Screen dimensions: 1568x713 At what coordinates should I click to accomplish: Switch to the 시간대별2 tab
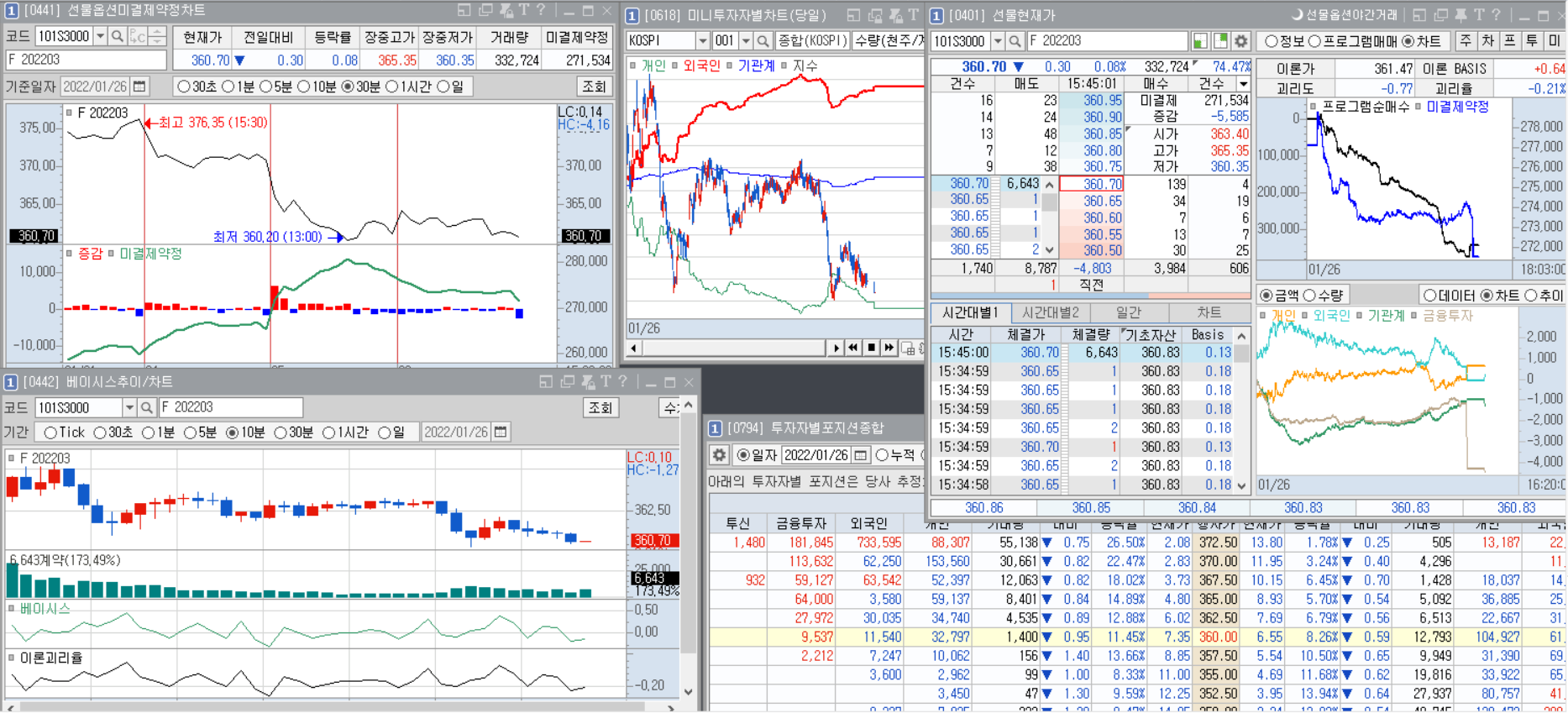coord(1051,312)
